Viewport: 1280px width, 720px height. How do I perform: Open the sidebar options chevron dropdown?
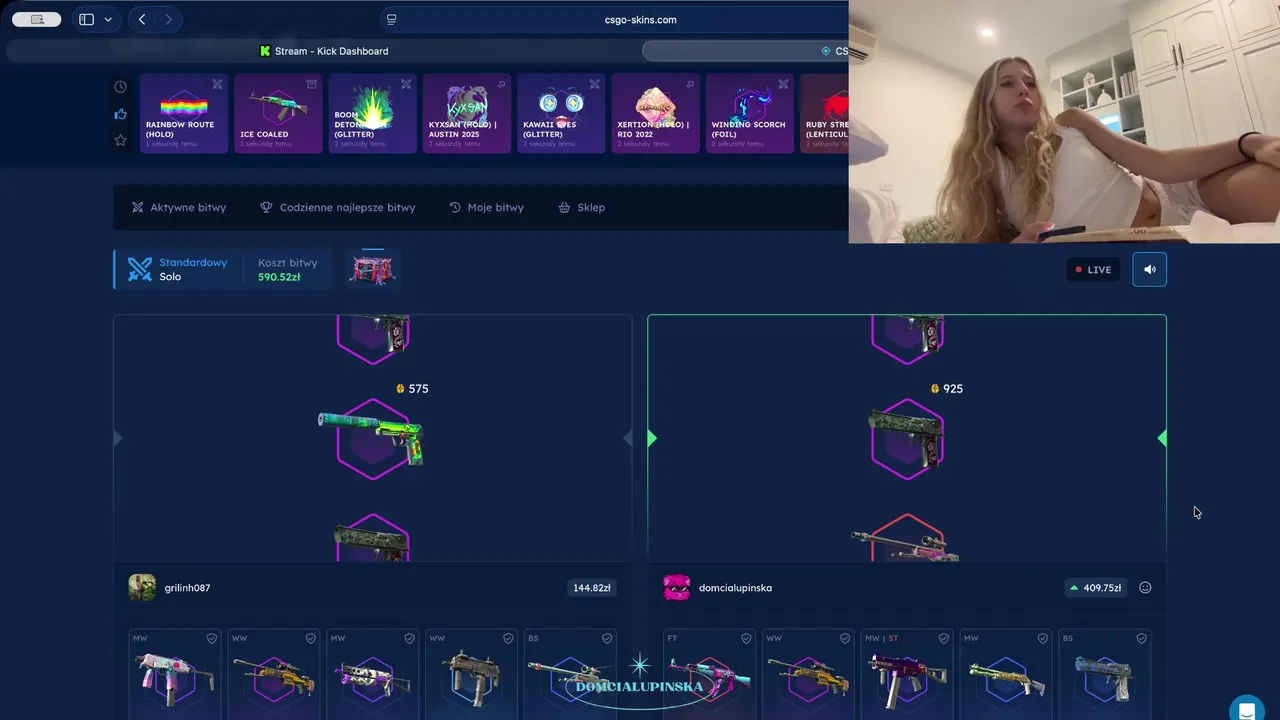pyautogui.click(x=108, y=19)
